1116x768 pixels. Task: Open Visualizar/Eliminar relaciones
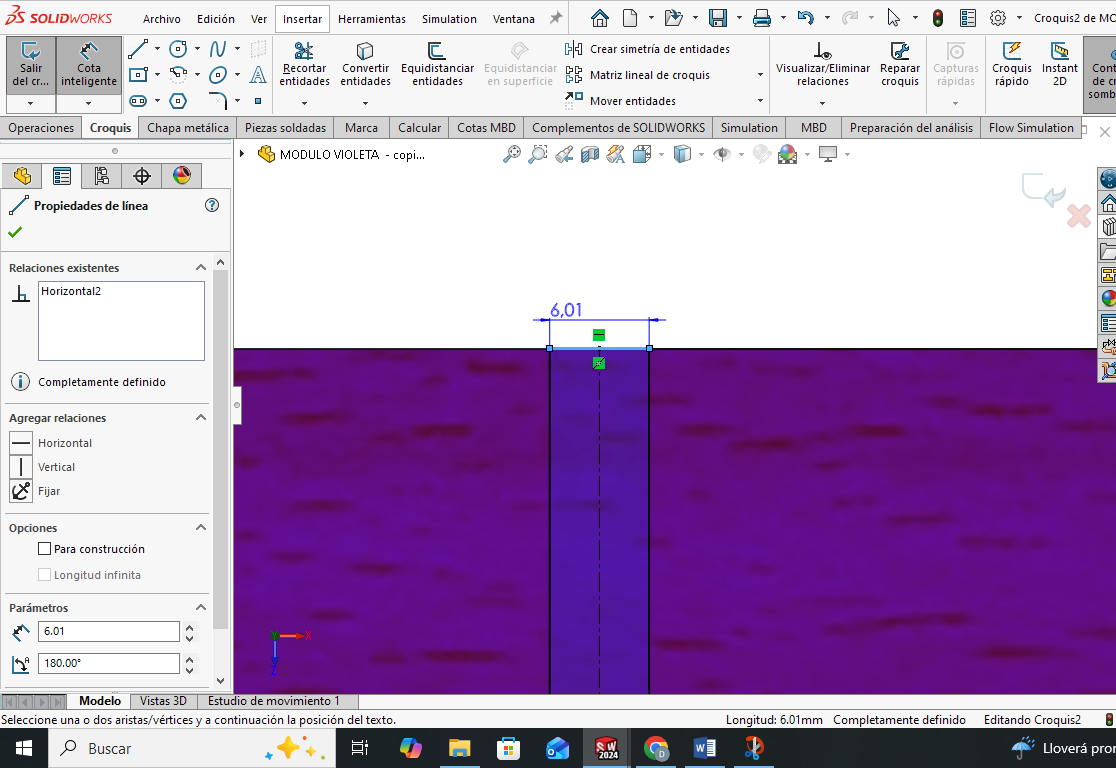click(823, 64)
